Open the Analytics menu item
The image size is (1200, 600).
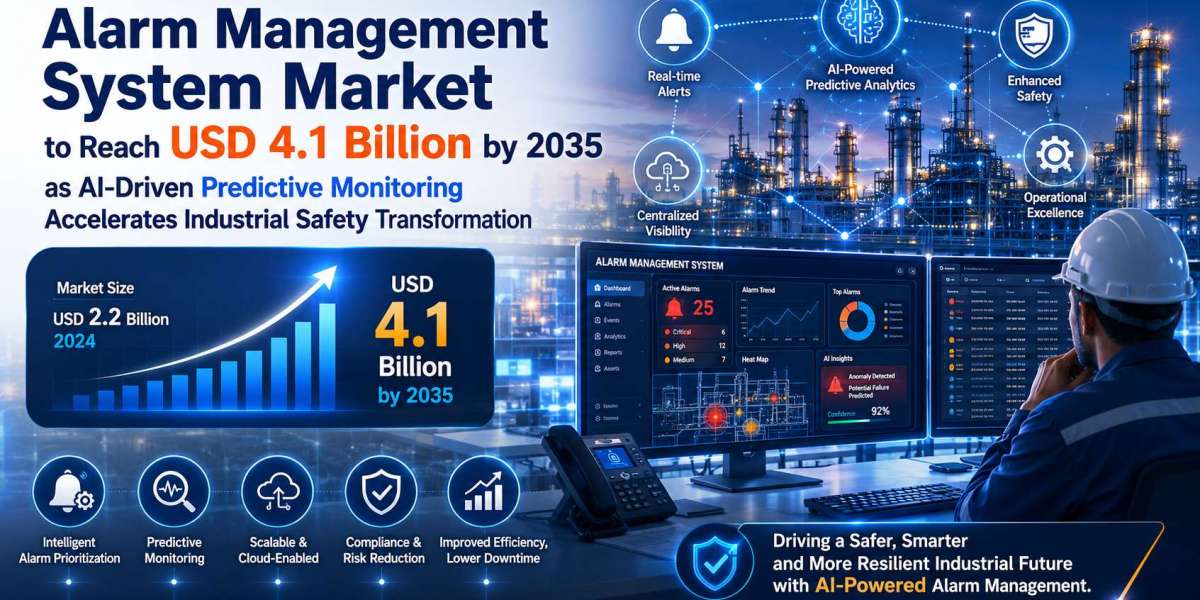point(618,337)
